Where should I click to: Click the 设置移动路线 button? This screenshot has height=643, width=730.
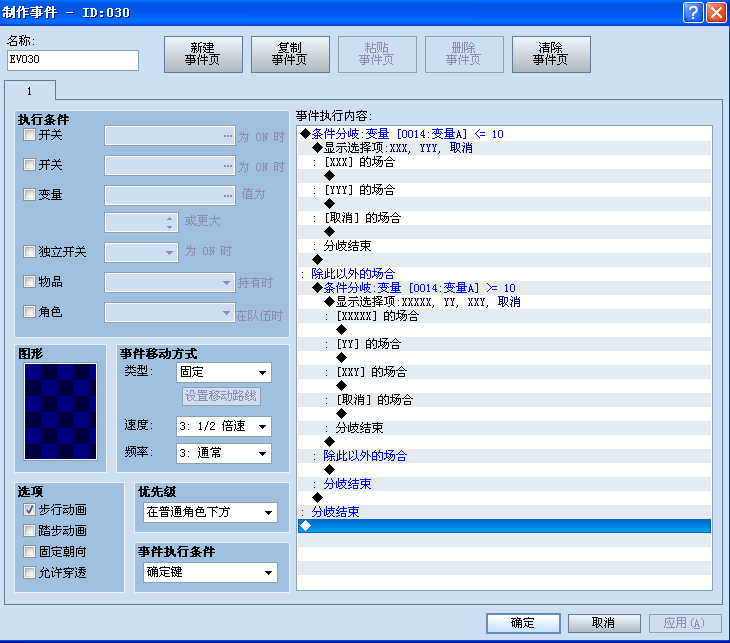(x=221, y=396)
